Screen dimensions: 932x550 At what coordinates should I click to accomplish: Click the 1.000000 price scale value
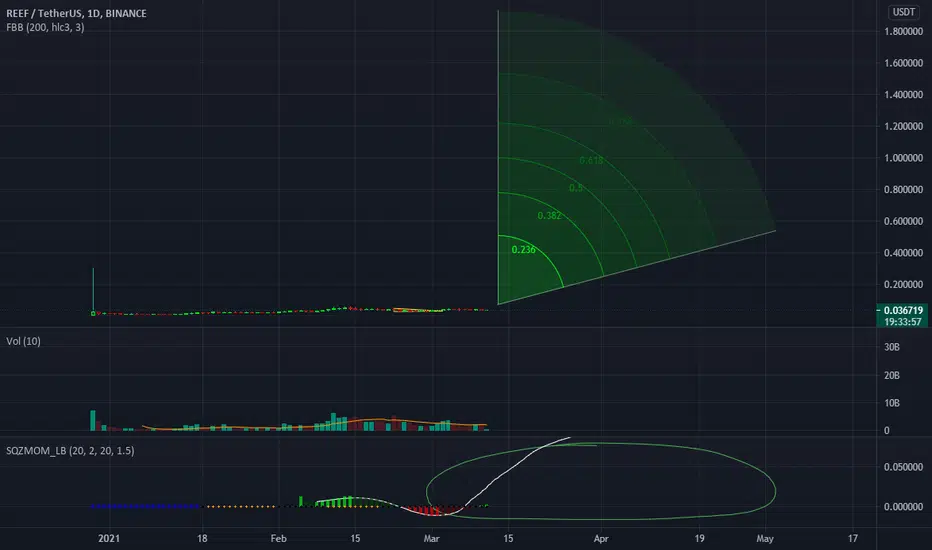point(903,158)
